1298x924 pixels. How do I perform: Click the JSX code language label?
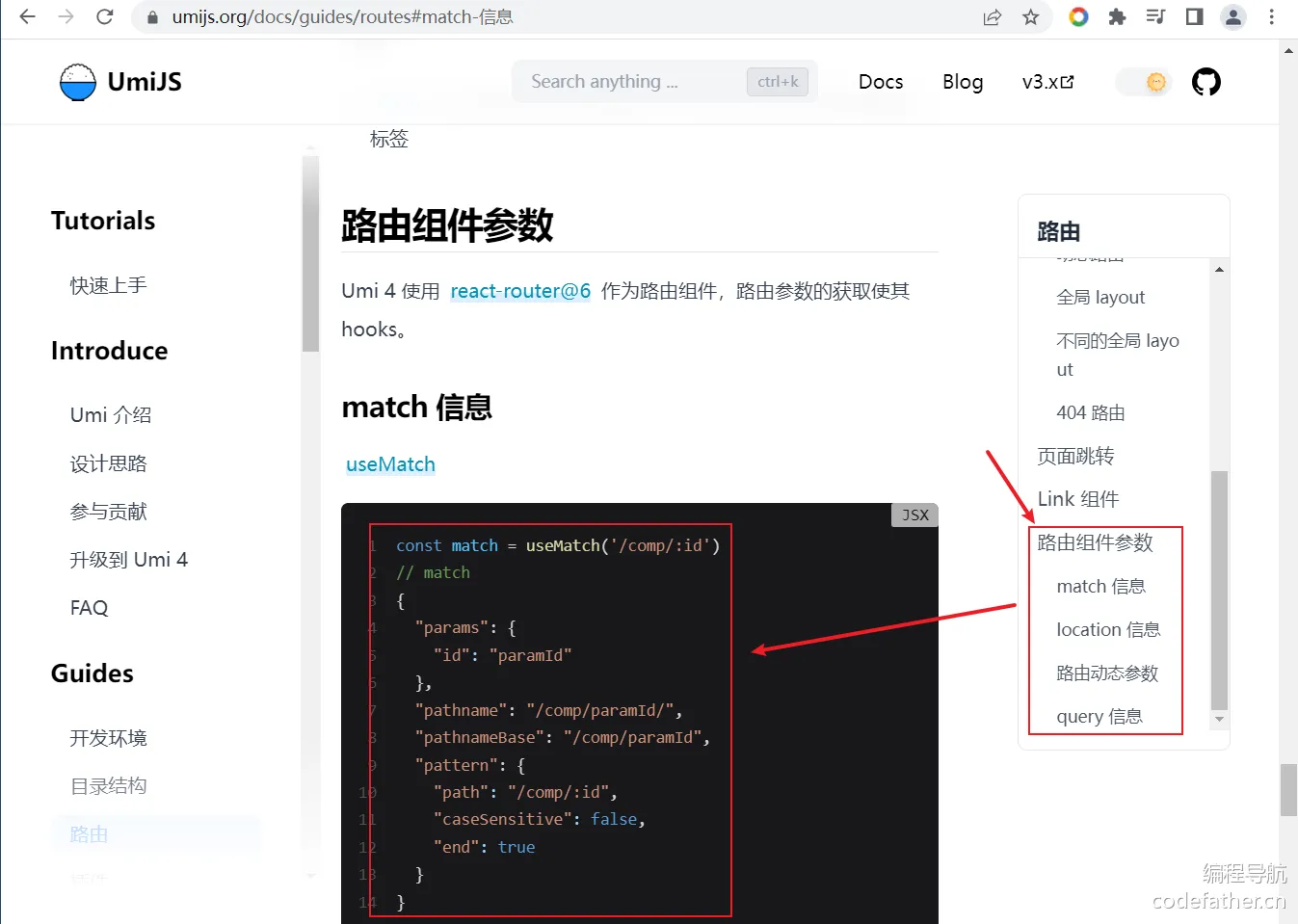click(x=914, y=515)
